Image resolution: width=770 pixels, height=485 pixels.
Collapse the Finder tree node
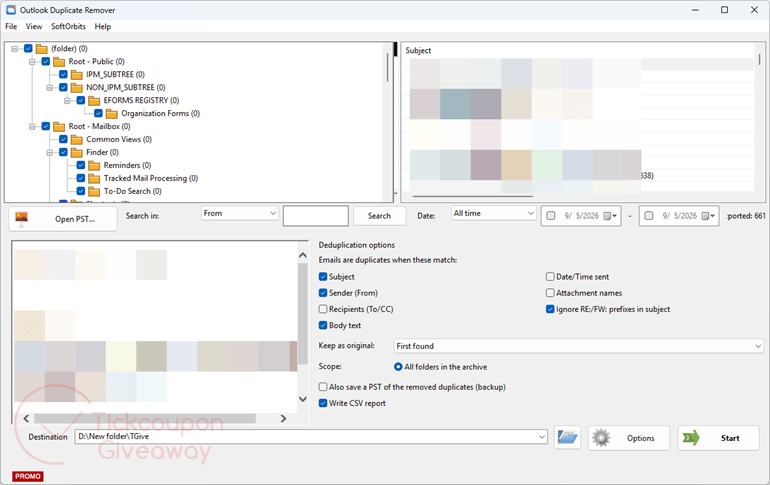(50, 152)
